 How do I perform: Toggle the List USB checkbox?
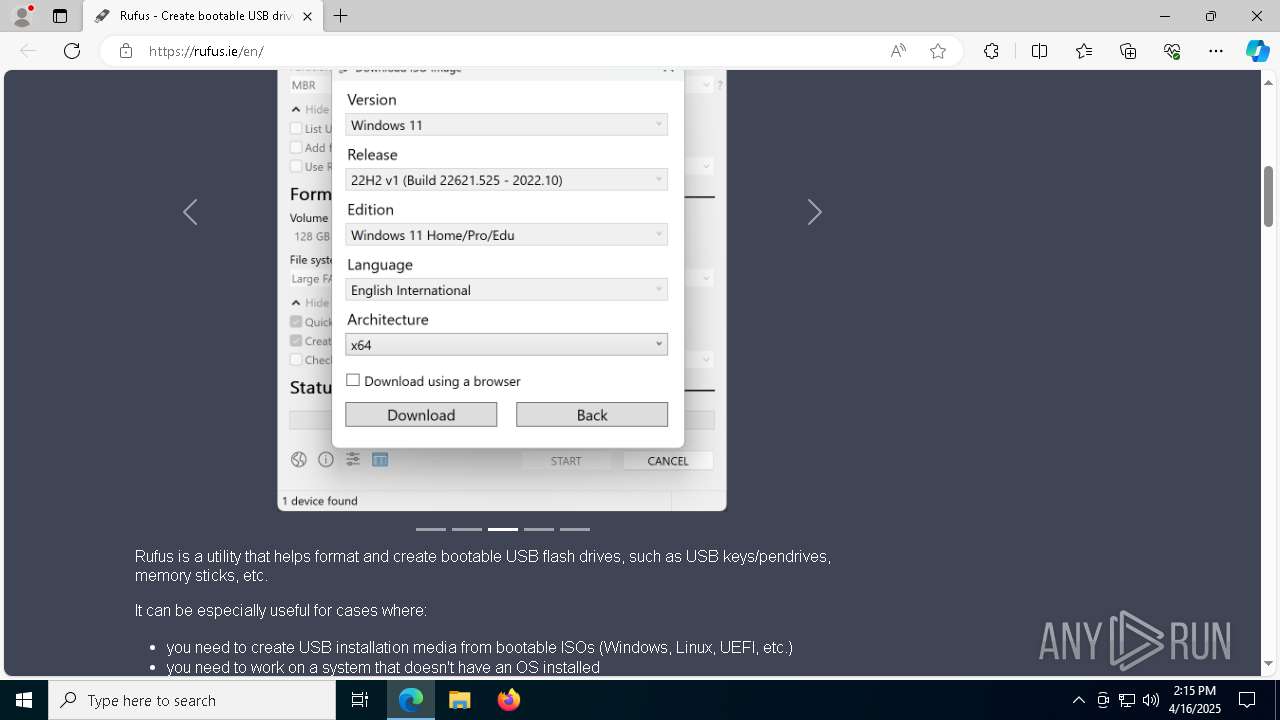pos(296,128)
